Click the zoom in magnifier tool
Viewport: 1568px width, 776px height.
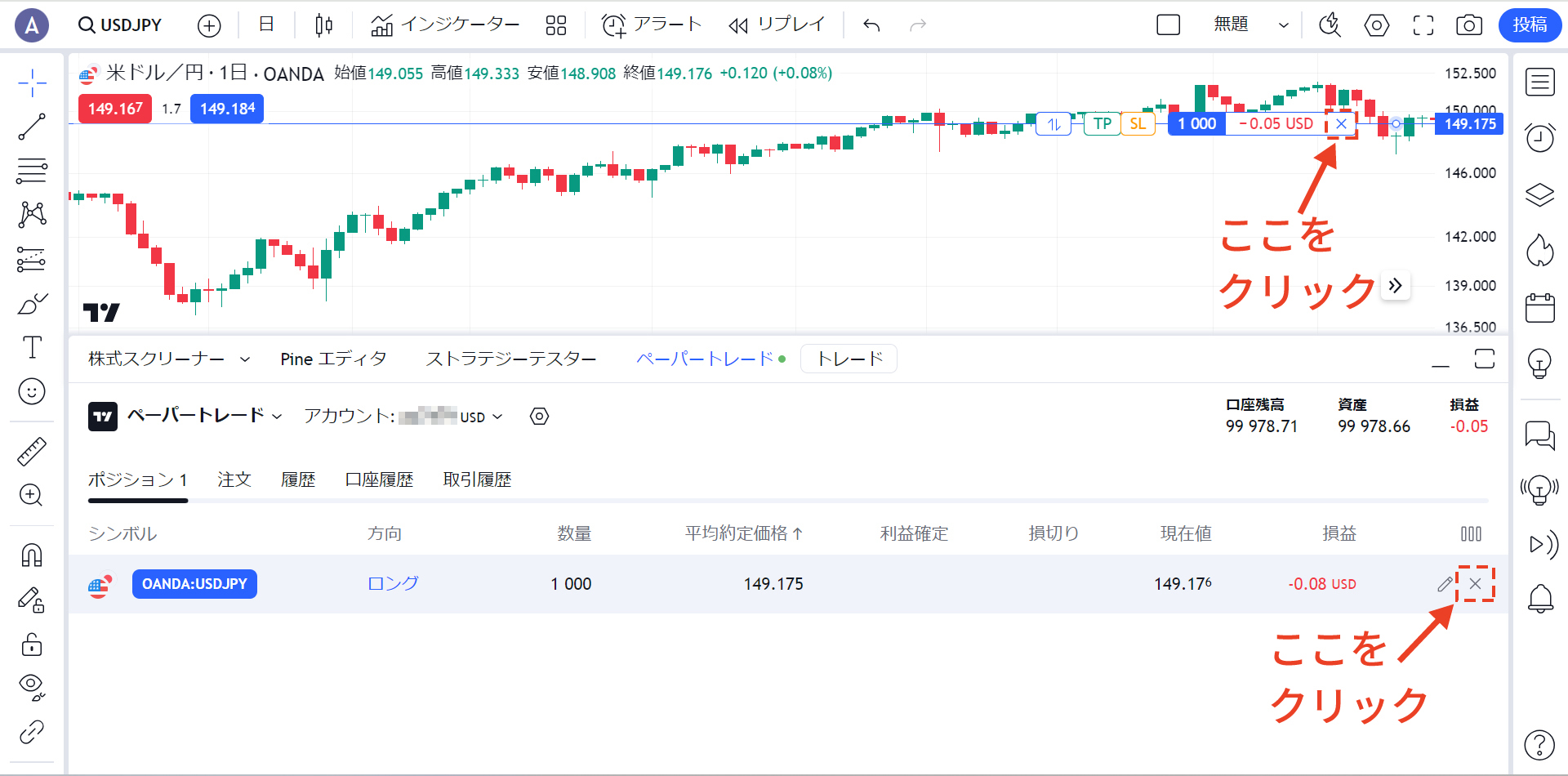(32, 495)
